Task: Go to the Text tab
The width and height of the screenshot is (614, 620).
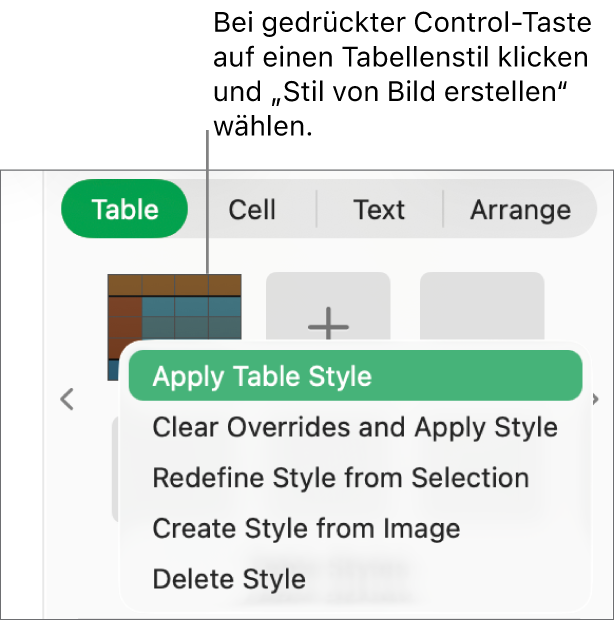Action: coord(379,209)
